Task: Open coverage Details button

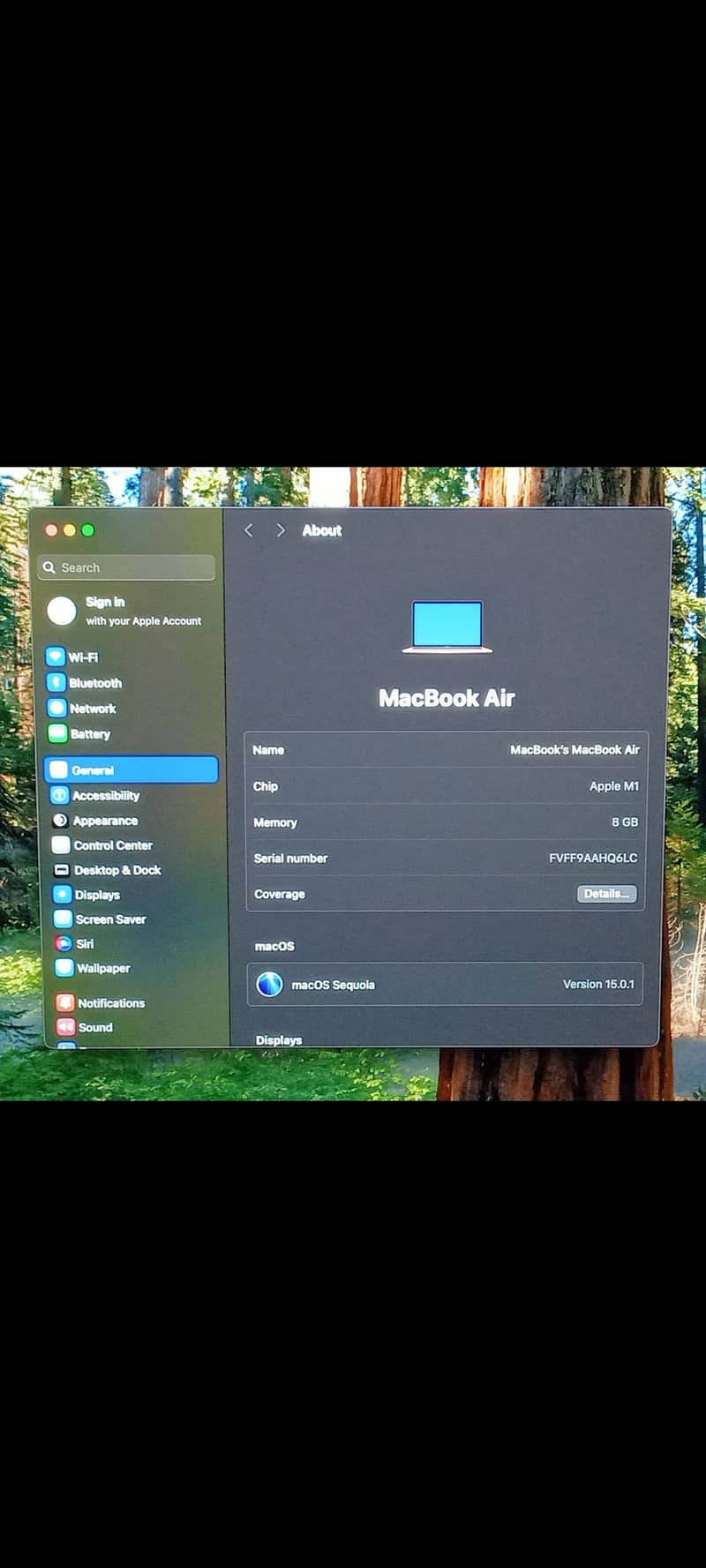Action: tap(606, 894)
